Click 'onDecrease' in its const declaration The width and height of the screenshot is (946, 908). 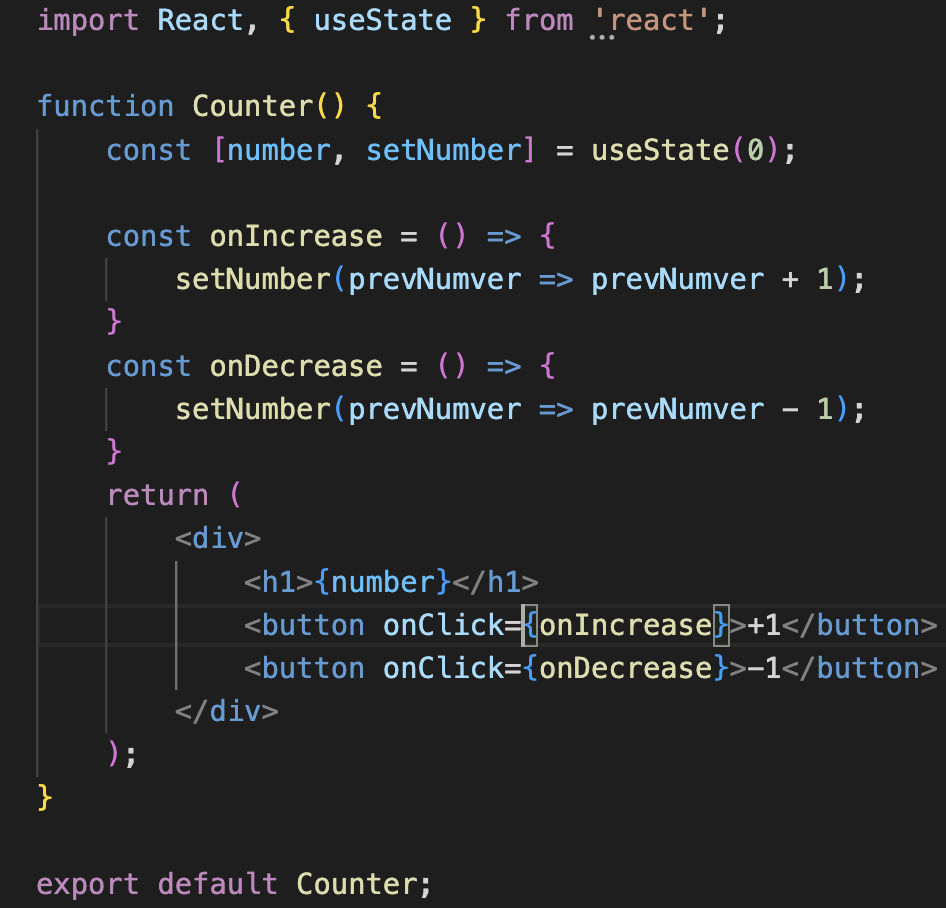pyautogui.click(x=296, y=366)
